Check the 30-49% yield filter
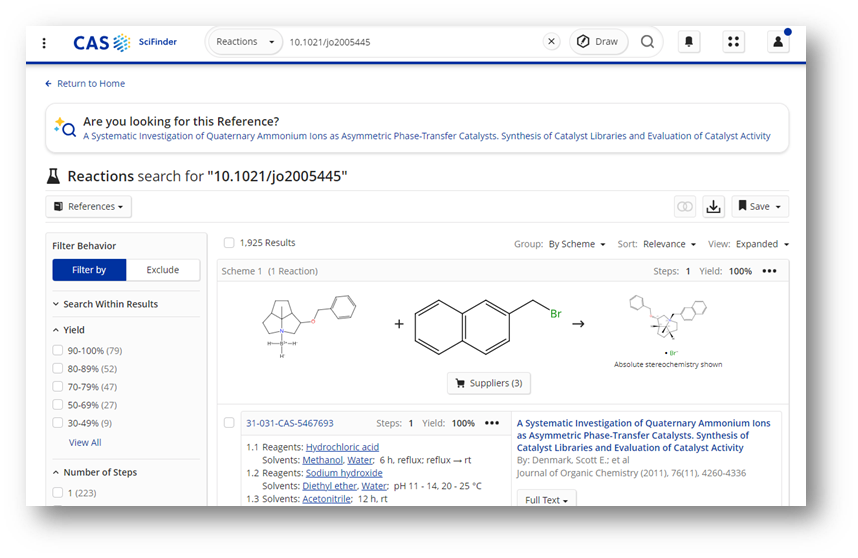This screenshot has width=858, height=558. pos(57,422)
